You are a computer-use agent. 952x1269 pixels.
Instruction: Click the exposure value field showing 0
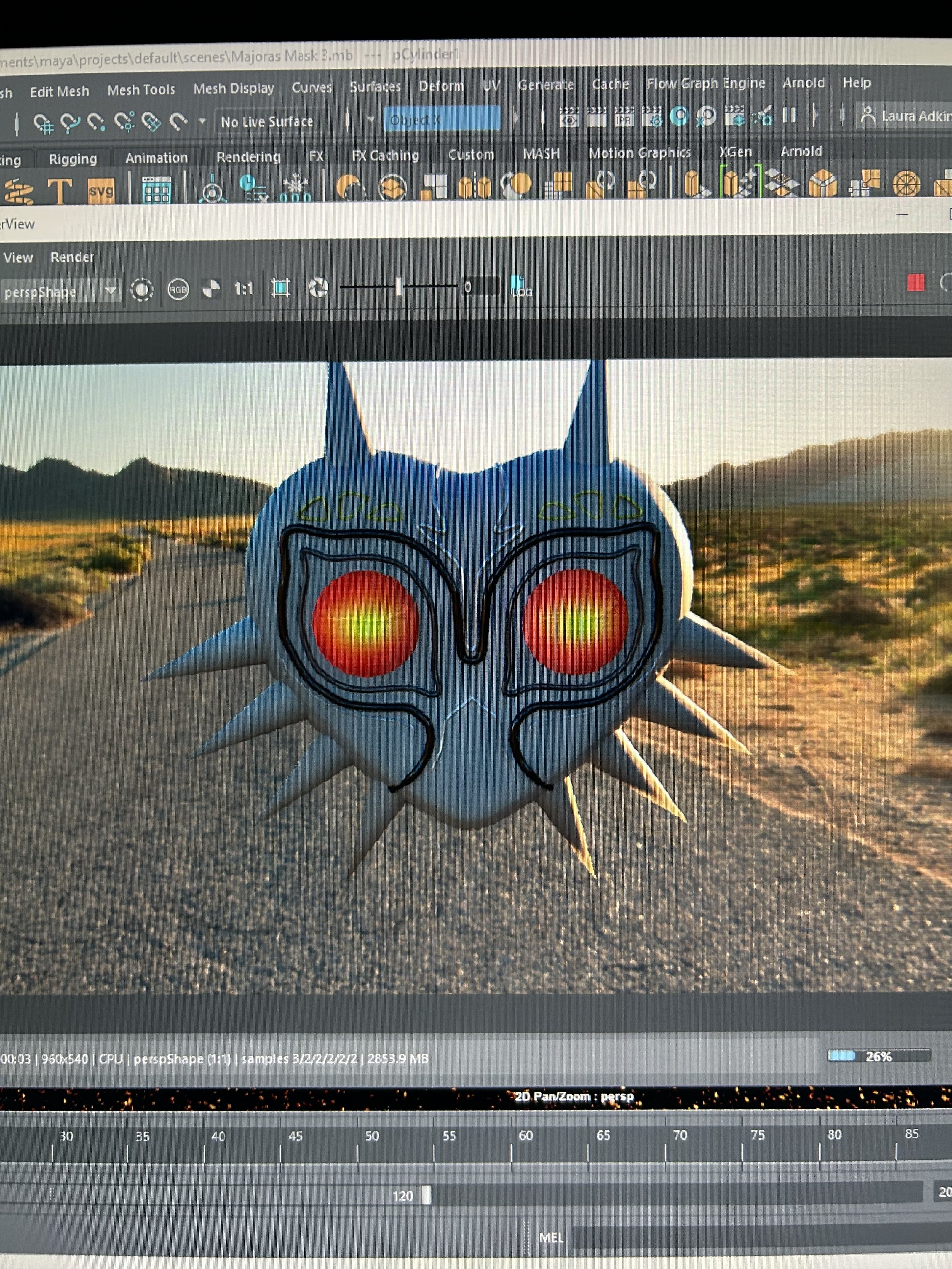pos(481,286)
